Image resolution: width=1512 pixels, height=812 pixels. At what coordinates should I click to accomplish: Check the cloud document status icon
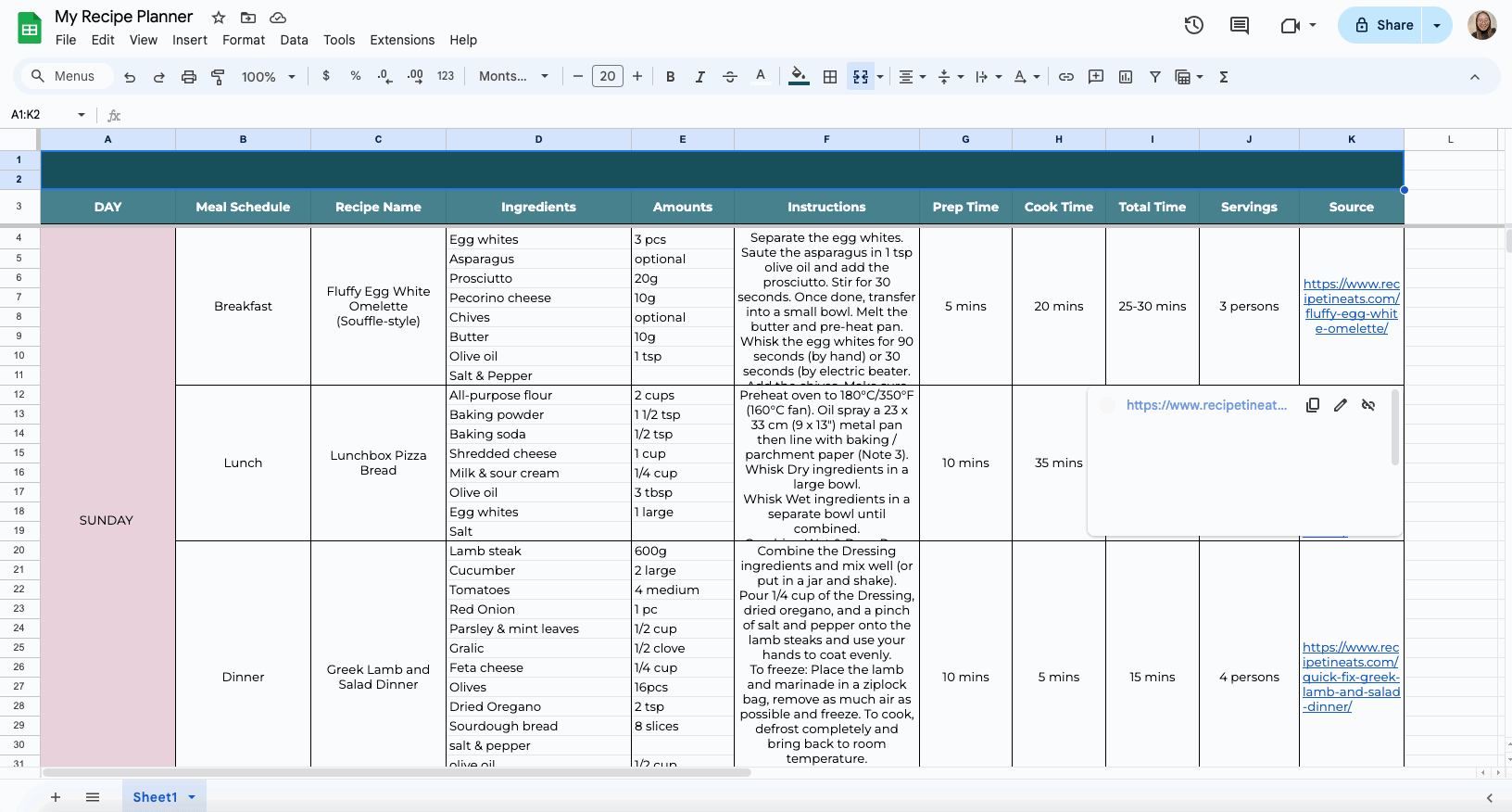coord(278,18)
